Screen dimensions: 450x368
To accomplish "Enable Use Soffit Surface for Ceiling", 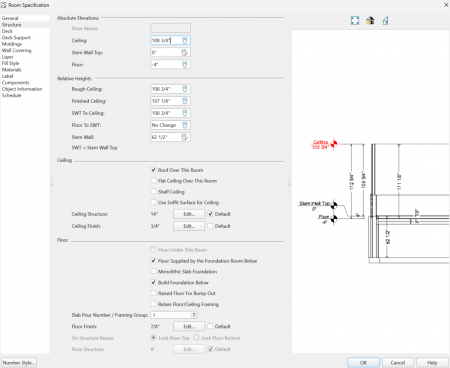I will click(153, 202).
